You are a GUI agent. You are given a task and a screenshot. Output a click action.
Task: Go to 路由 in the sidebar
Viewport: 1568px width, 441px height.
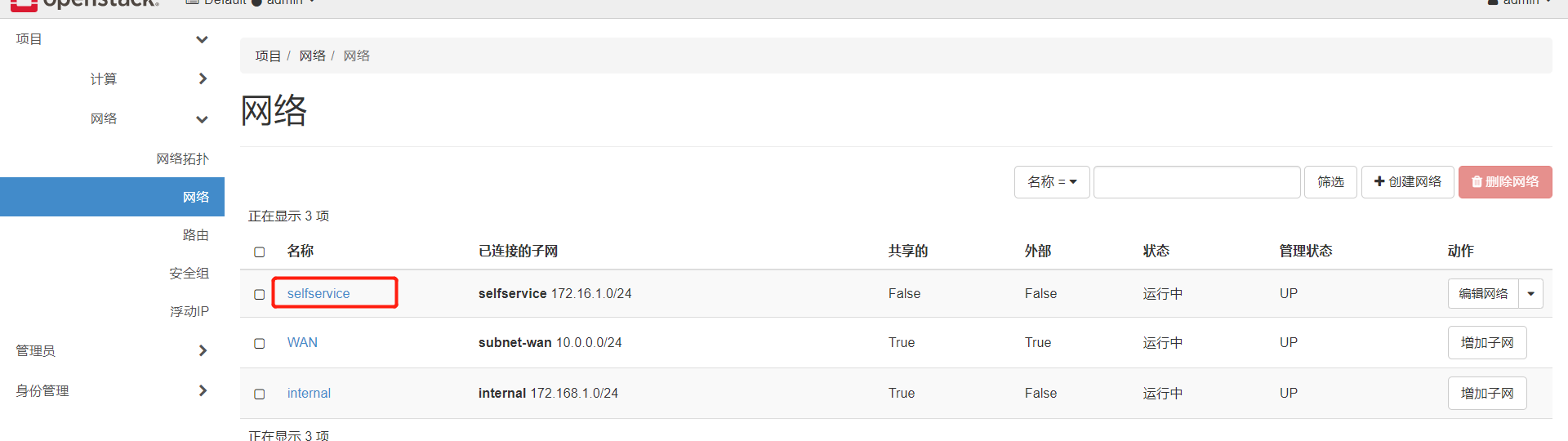195,235
